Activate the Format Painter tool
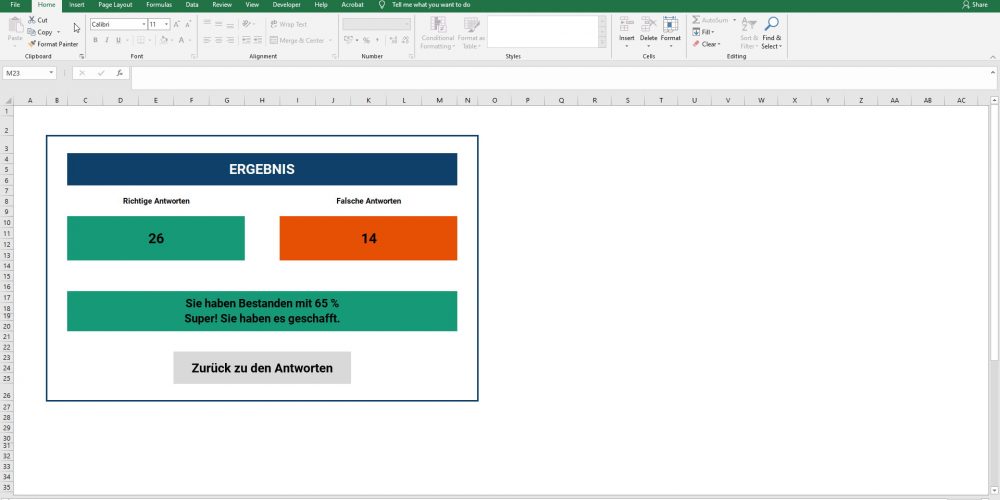This screenshot has width=1000, height=500. tap(53, 44)
